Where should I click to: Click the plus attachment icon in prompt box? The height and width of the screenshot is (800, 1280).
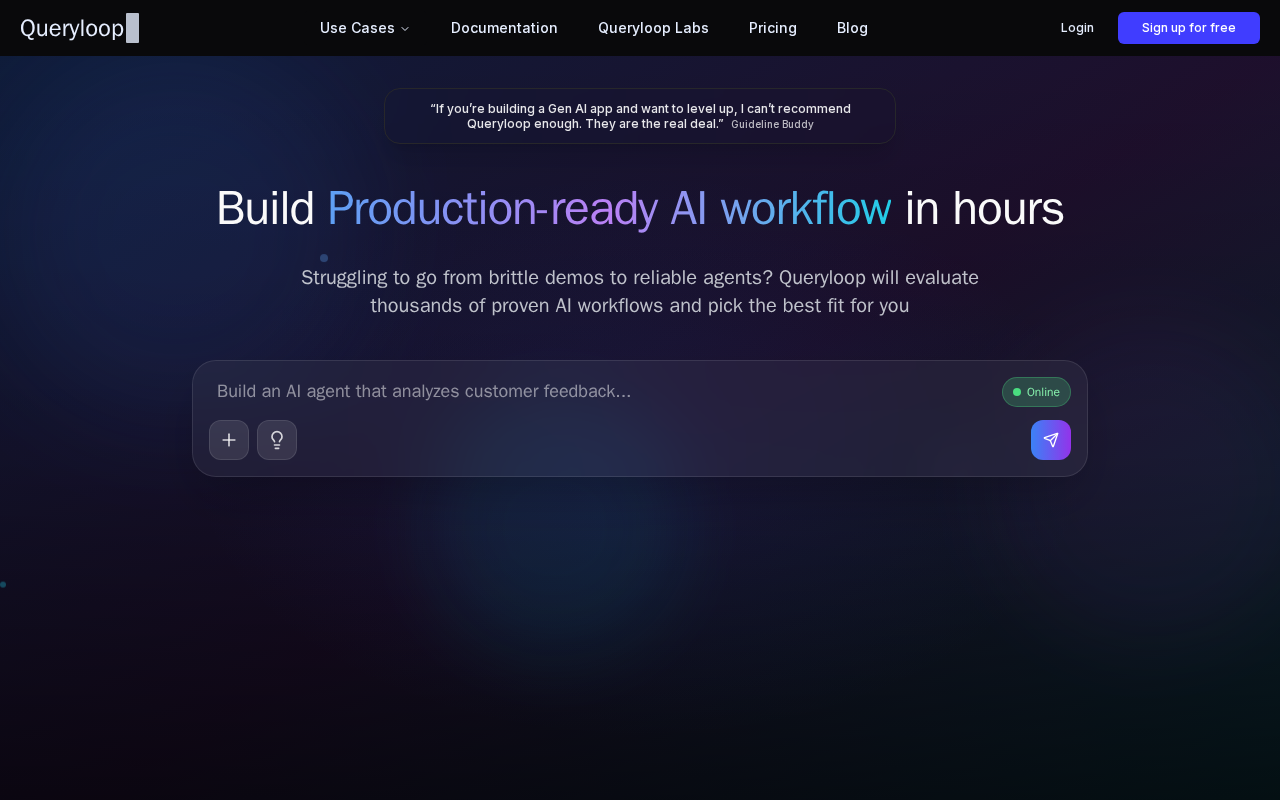point(229,440)
